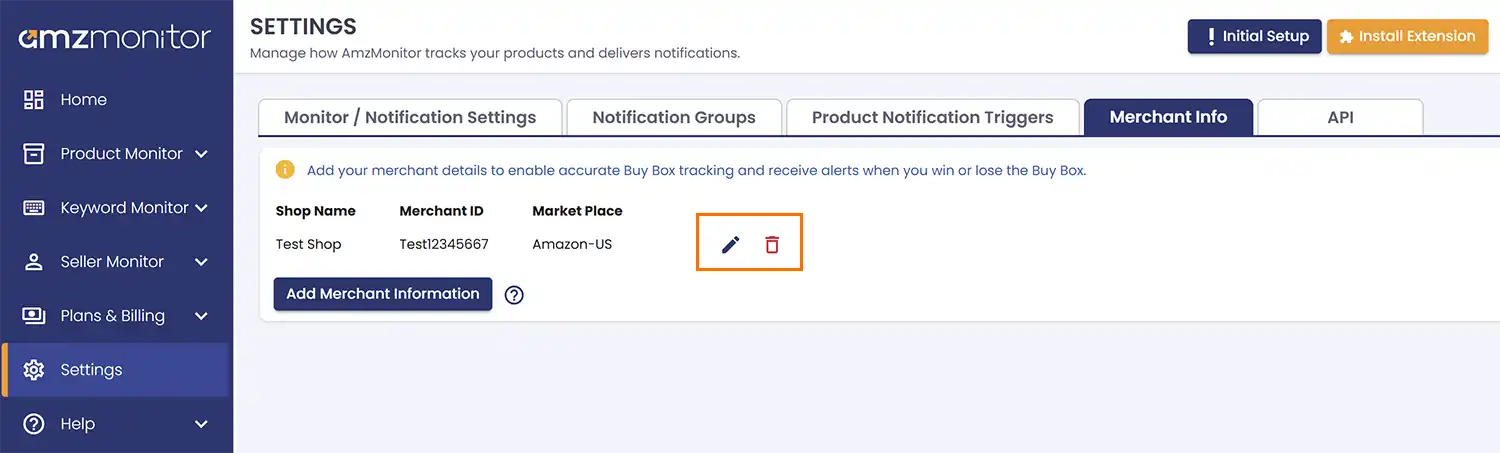The image size is (1500, 453).
Task: Click the Install Extension button
Action: [1406, 36]
